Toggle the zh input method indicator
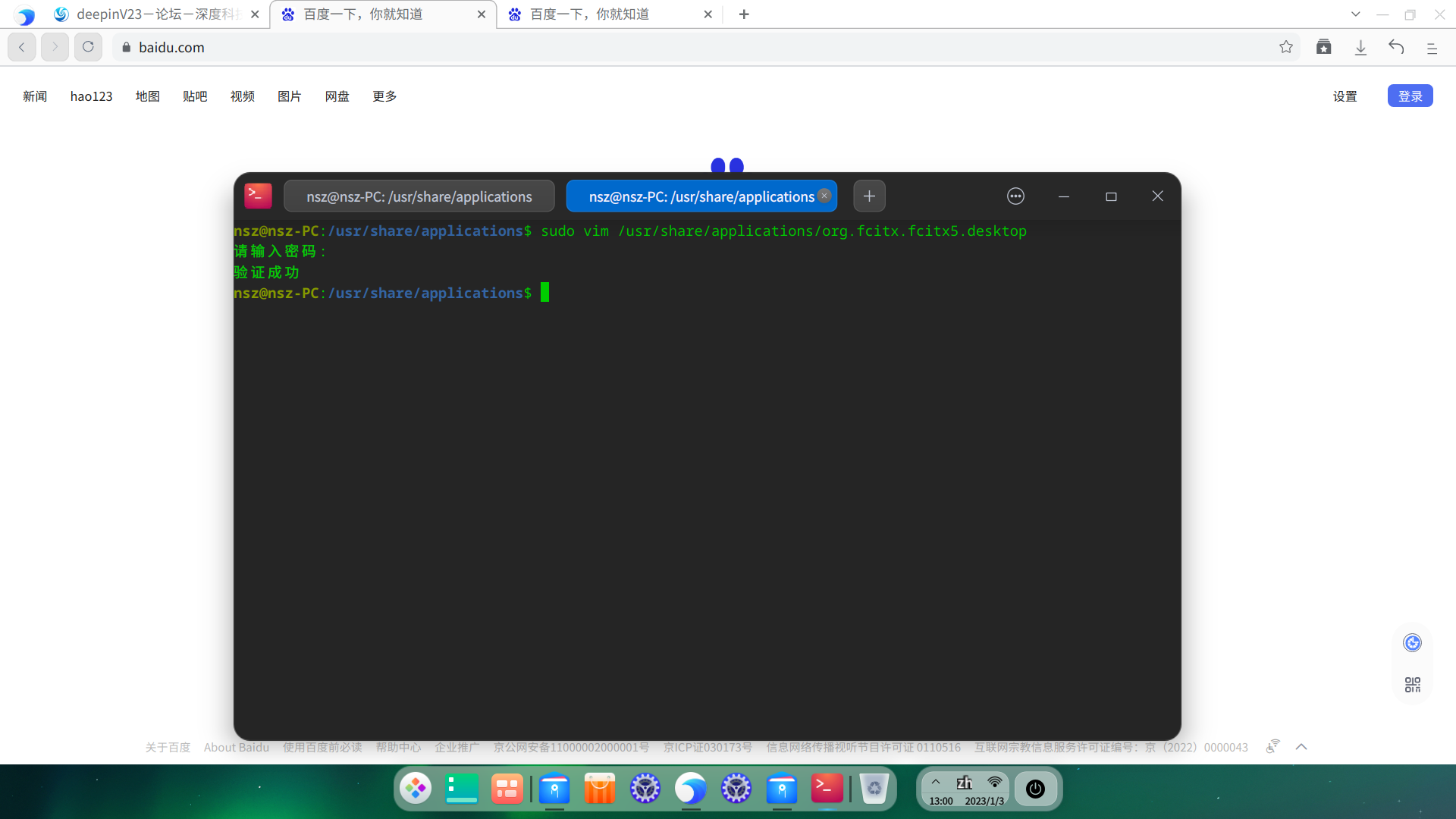The image size is (1456, 819). pos(964,782)
